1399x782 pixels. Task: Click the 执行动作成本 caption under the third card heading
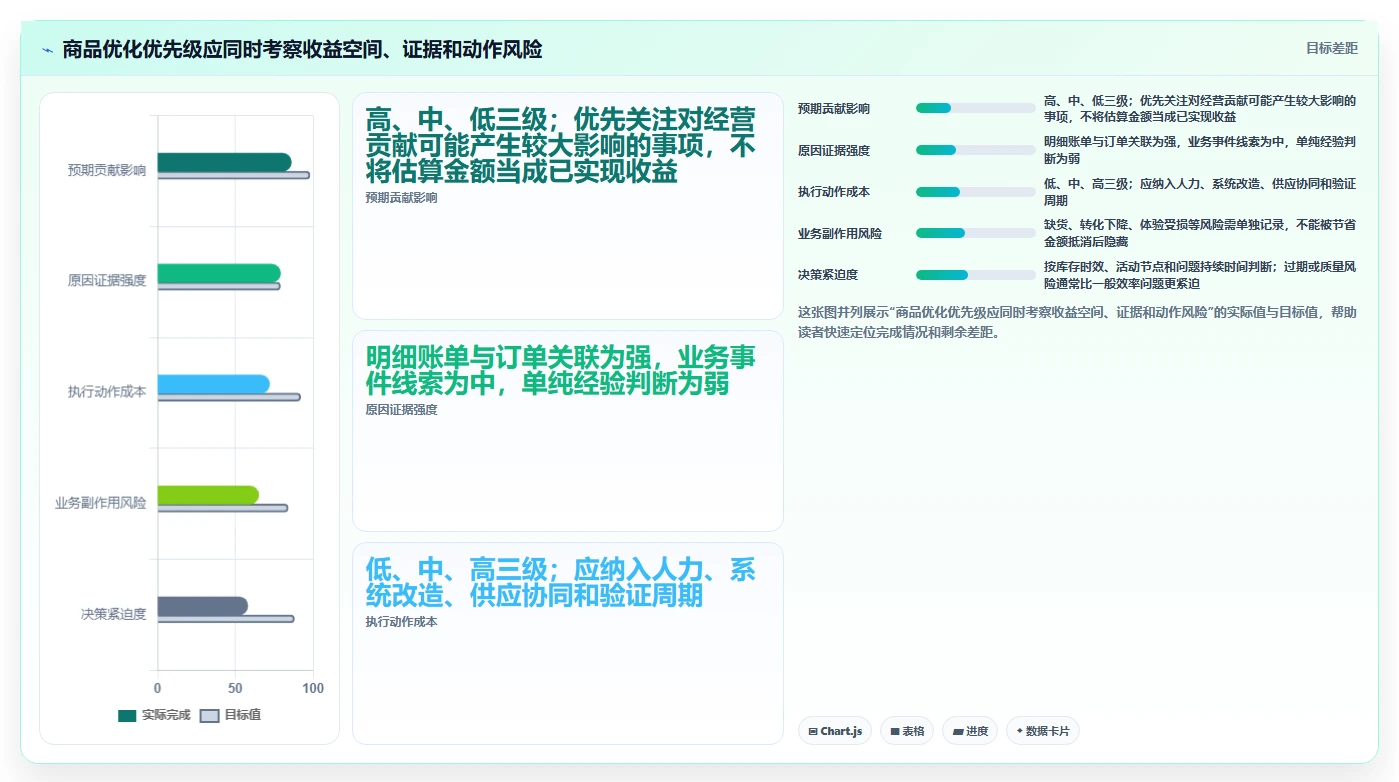pos(401,622)
